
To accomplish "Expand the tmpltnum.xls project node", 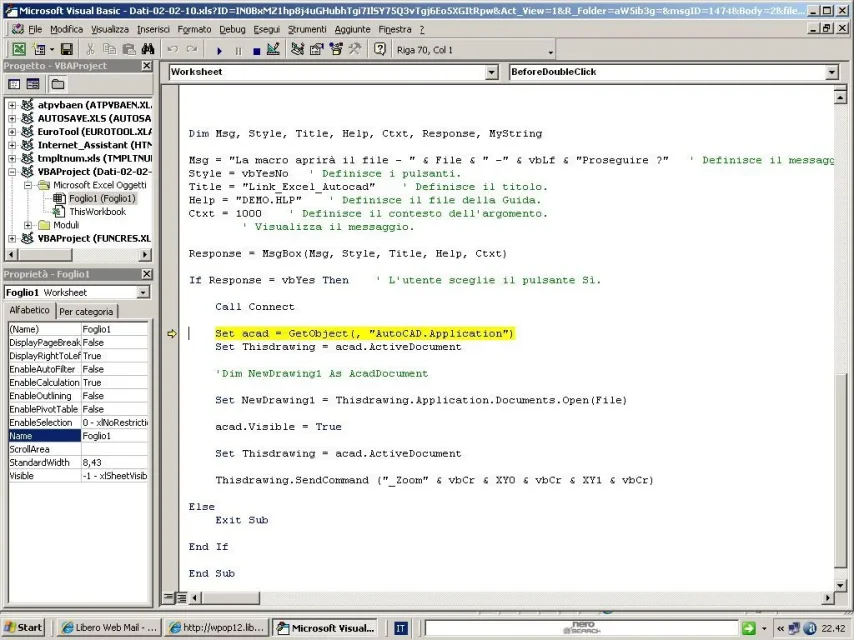I will 12,159.
